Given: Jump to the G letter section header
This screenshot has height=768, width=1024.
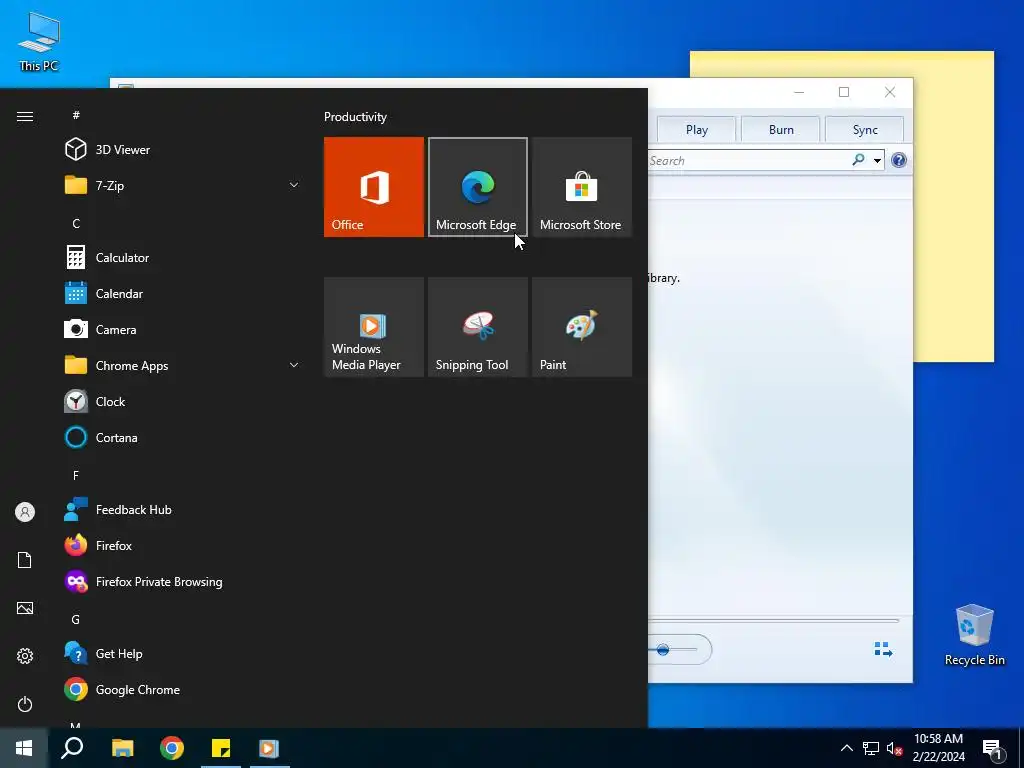Looking at the screenshot, I should 76,619.
